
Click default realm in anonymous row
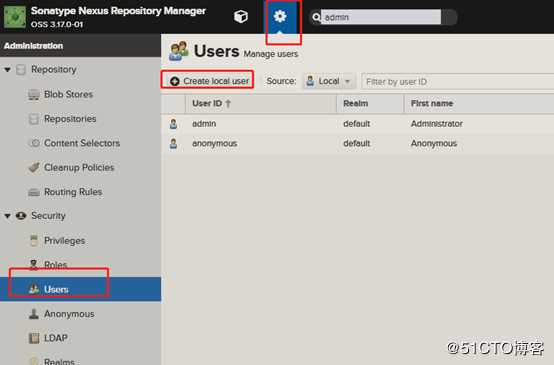[x=356, y=143]
